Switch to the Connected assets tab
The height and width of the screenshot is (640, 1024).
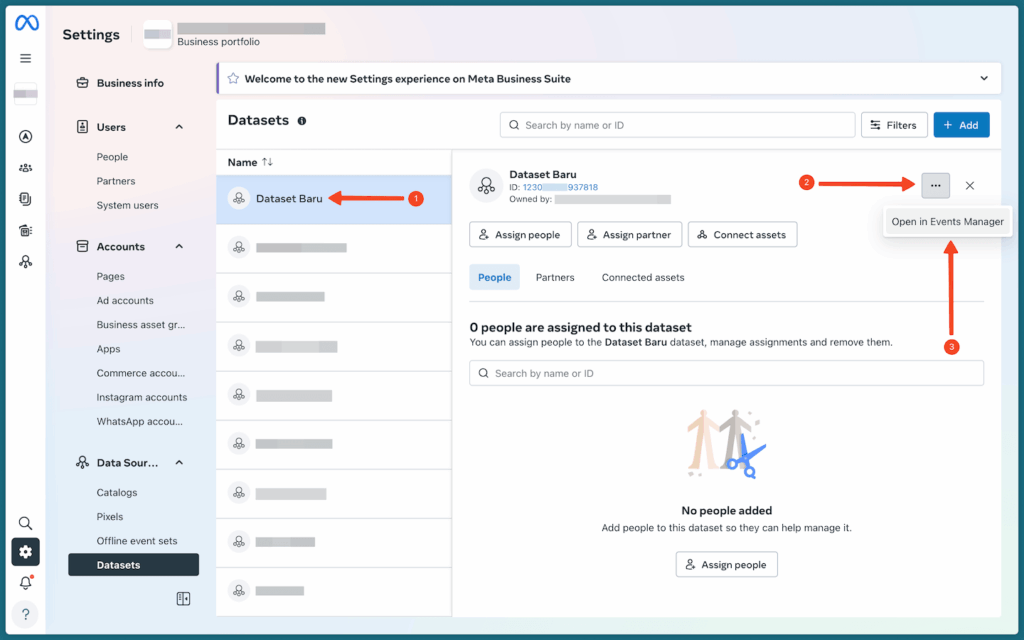click(642, 277)
